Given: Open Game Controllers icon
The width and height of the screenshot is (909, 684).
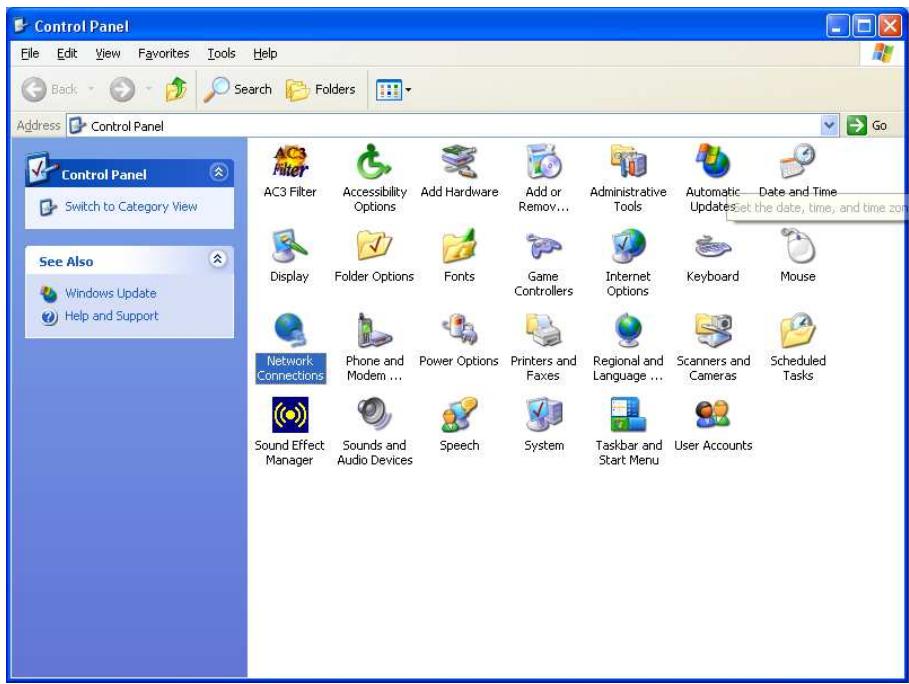Looking at the screenshot, I should coord(543,246).
